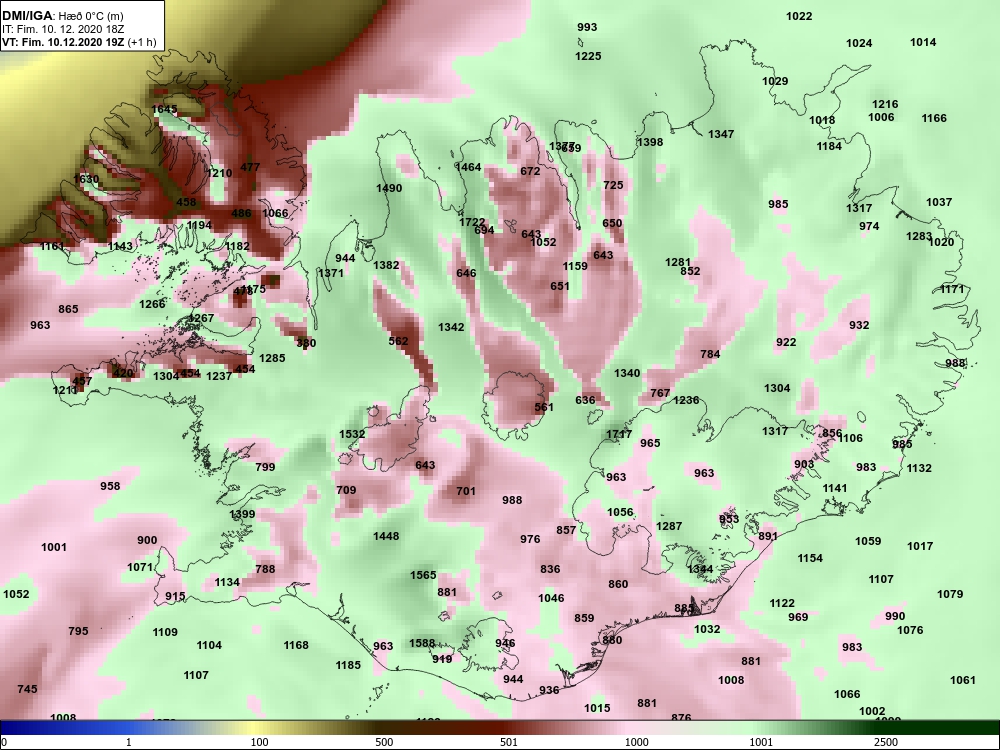
Task: Click the map value 1061
Action: 962,680
